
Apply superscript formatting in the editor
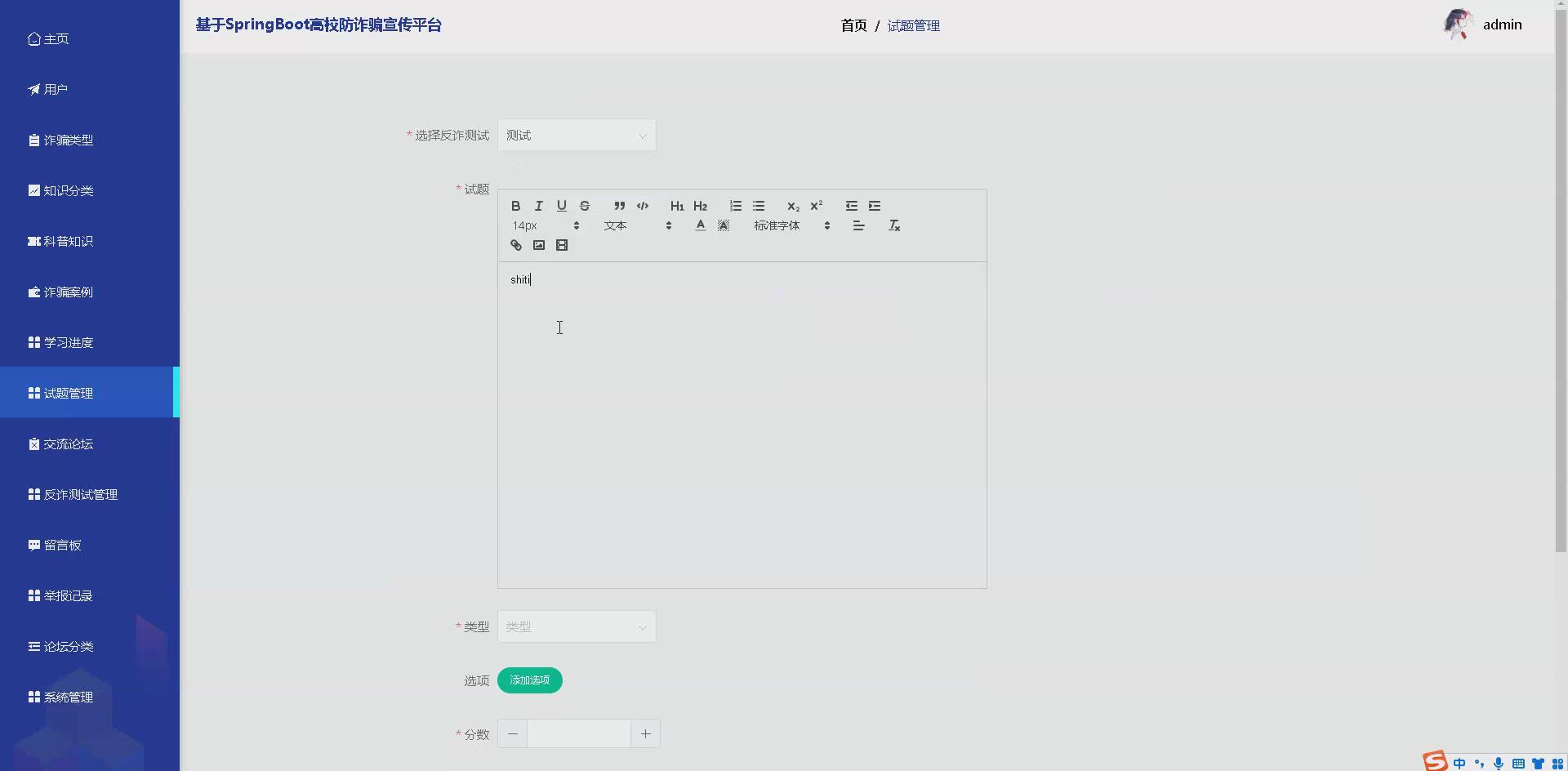pyautogui.click(x=816, y=206)
